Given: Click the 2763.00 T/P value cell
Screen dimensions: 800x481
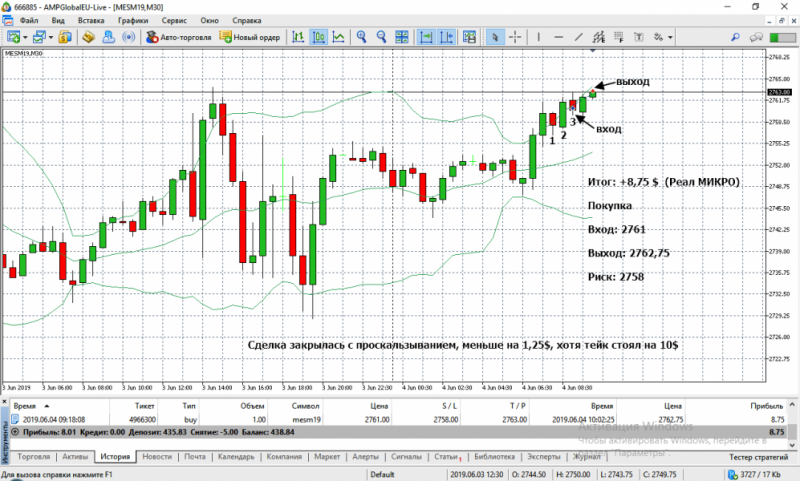Looking at the screenshot, I should tap(514, 419).
